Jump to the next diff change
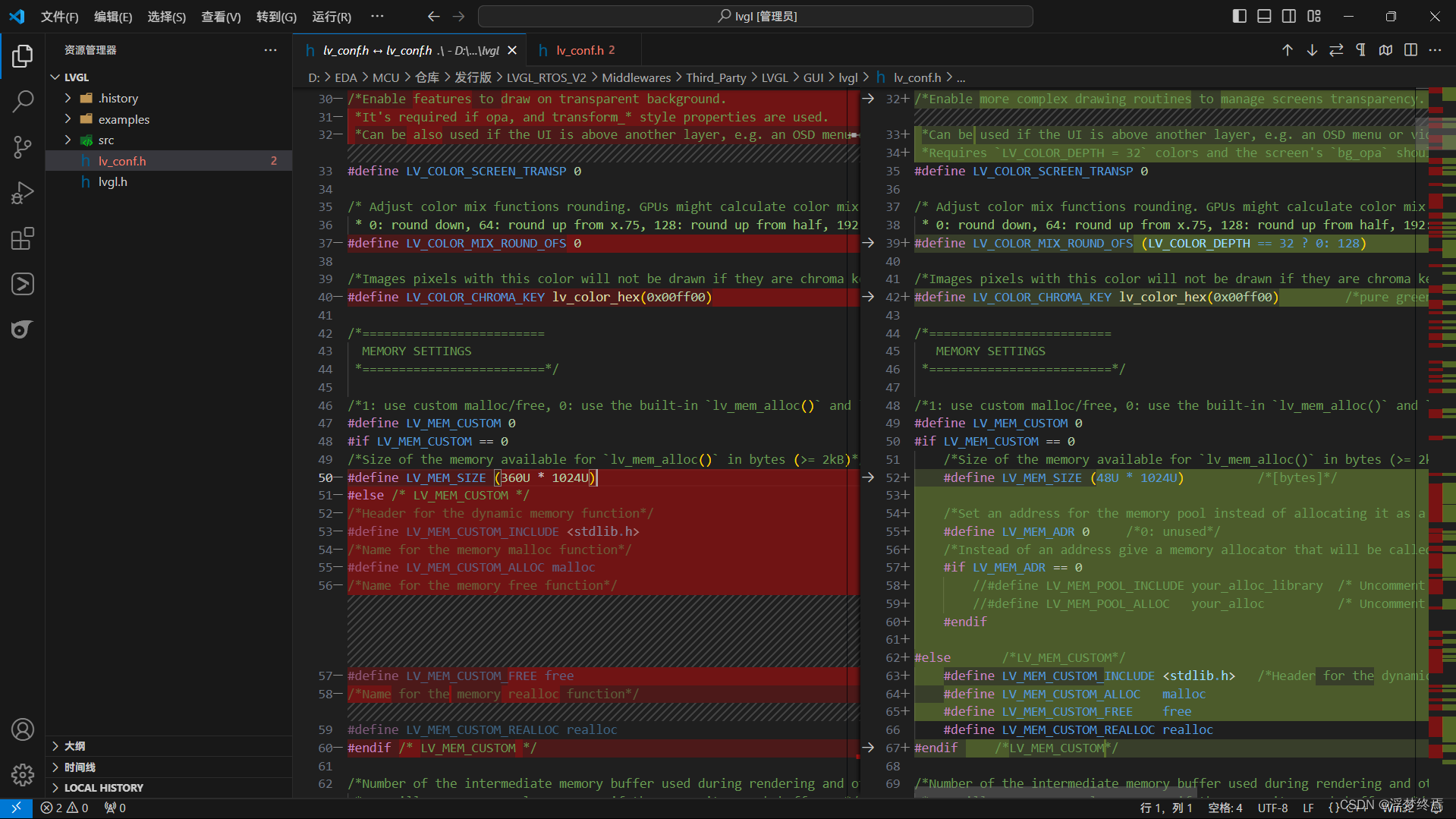The width and height of the screenshot is (1456, 819). pos(1311,49)
